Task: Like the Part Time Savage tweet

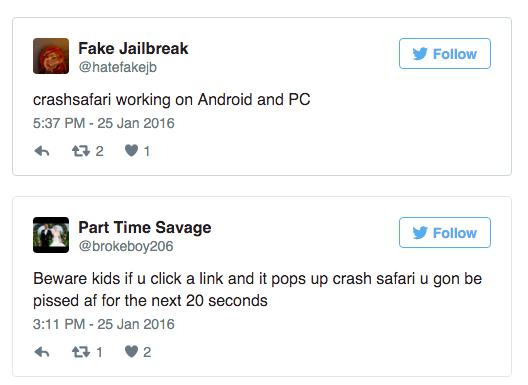Action: coord(131,352)
